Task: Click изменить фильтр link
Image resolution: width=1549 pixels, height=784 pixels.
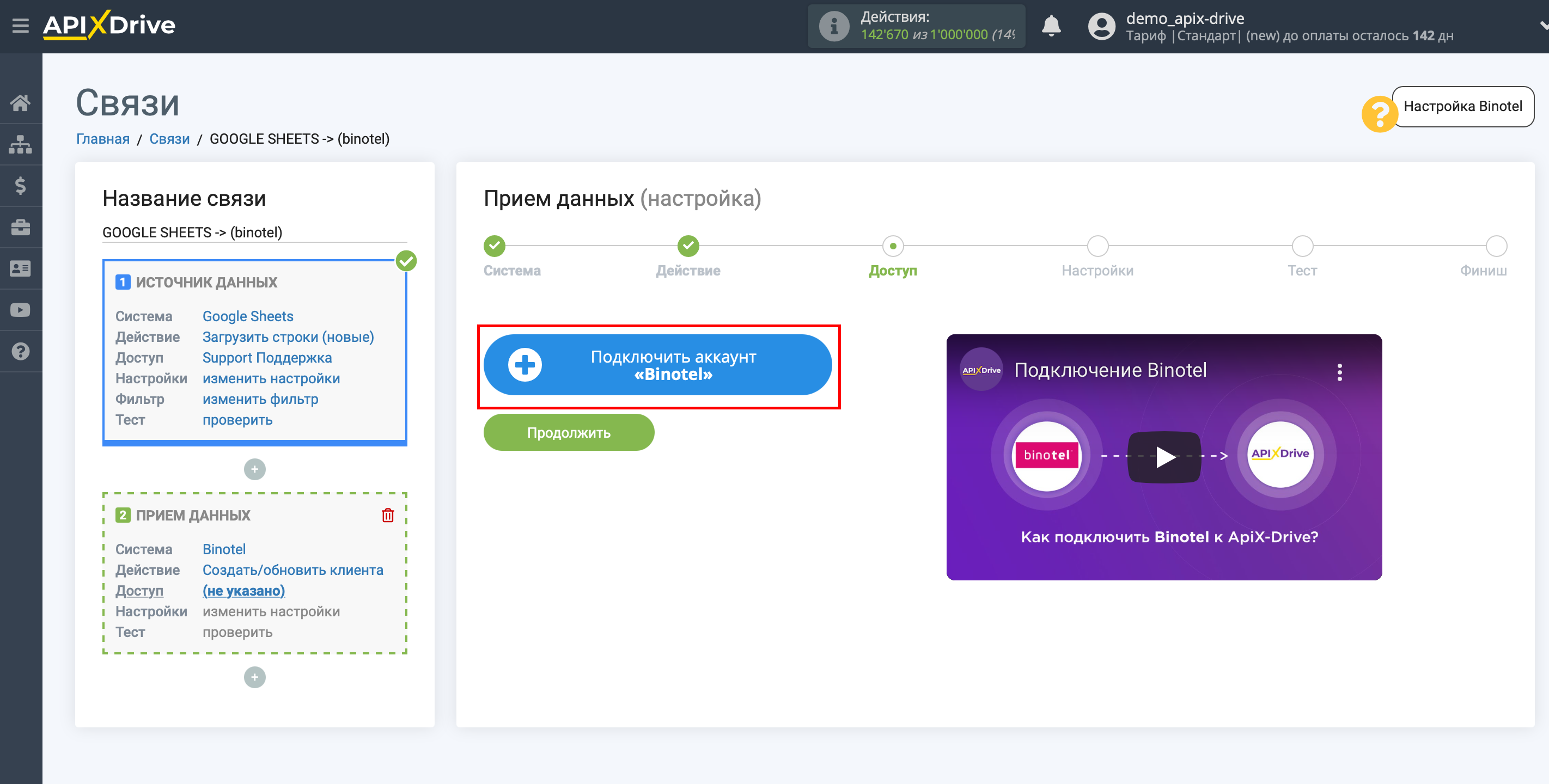Action: coord(260,399)
